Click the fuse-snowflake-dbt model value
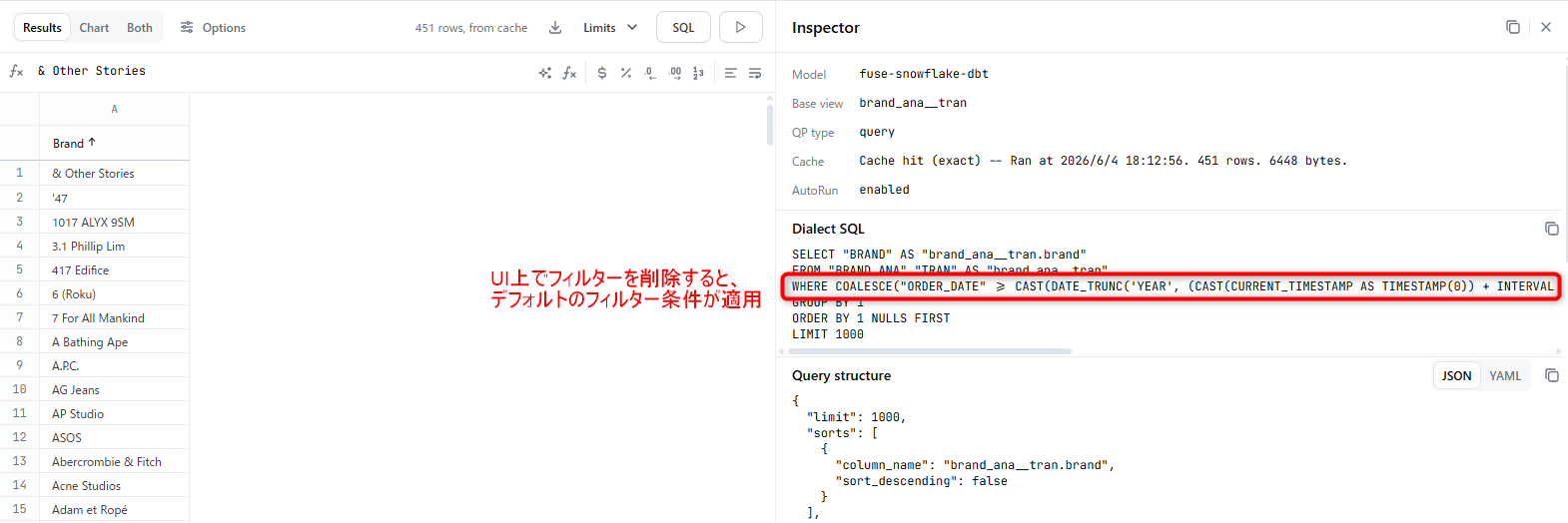 924,74
